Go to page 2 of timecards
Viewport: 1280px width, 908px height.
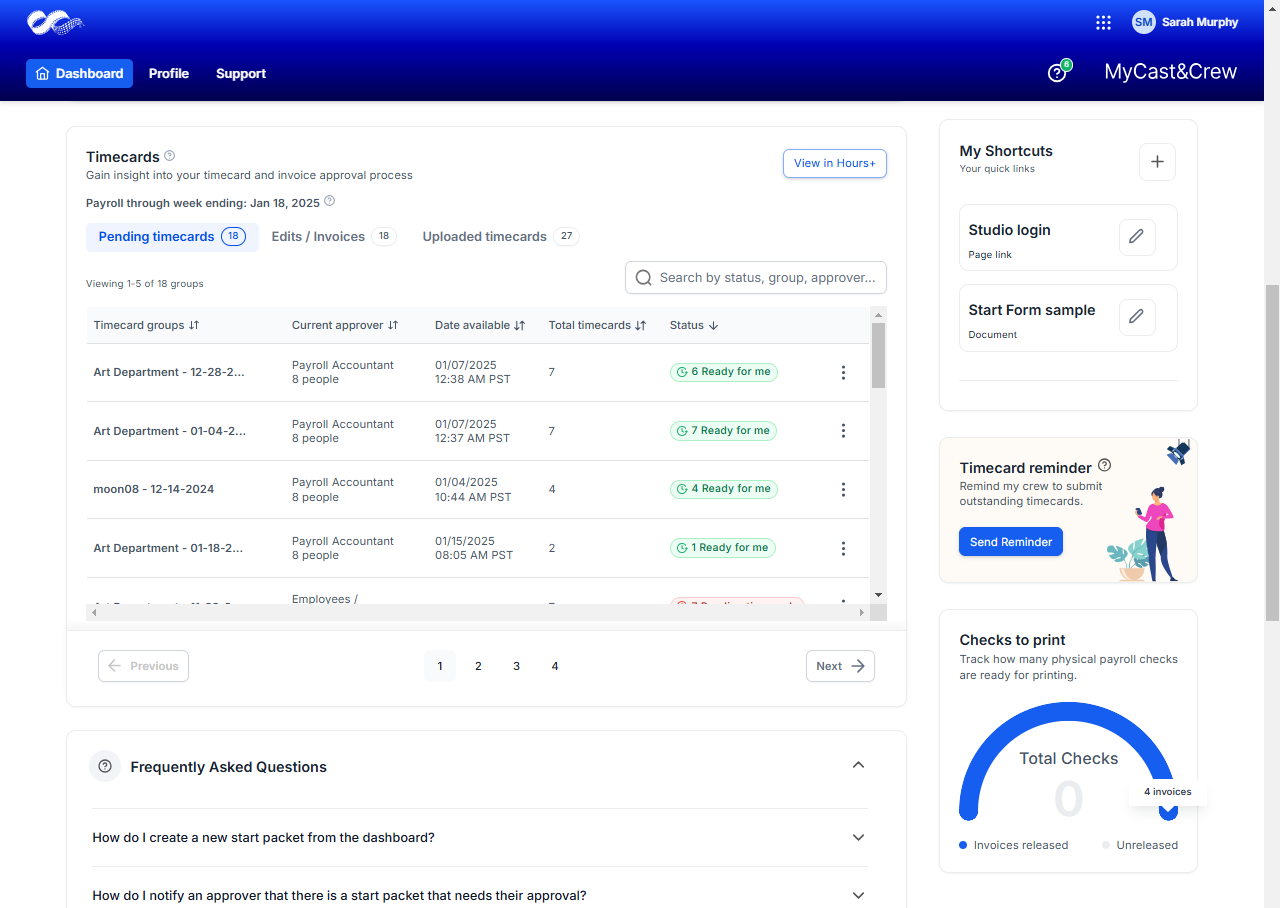[x=478, y=666]
